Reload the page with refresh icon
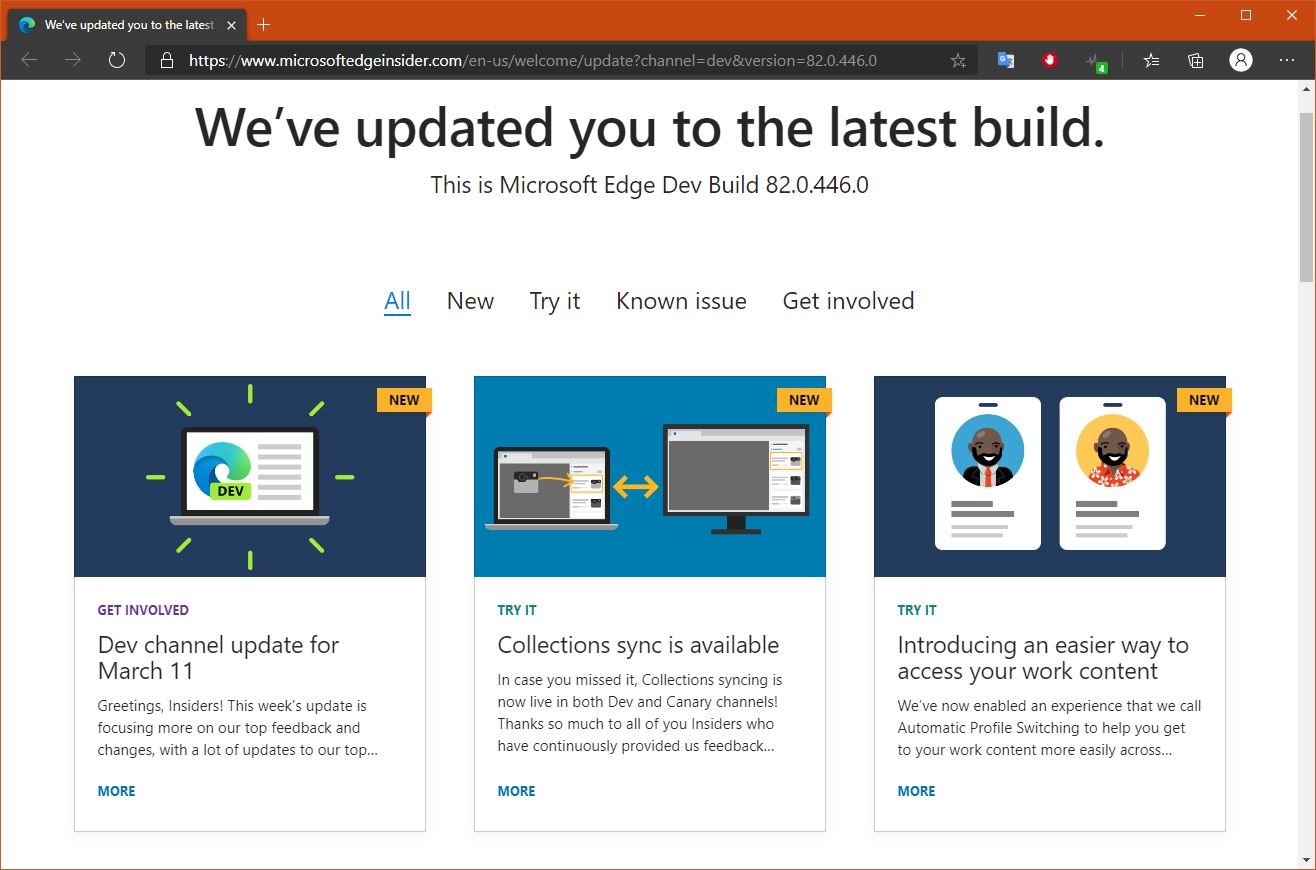Viewport: 1316px width, 870px height. 117,60
